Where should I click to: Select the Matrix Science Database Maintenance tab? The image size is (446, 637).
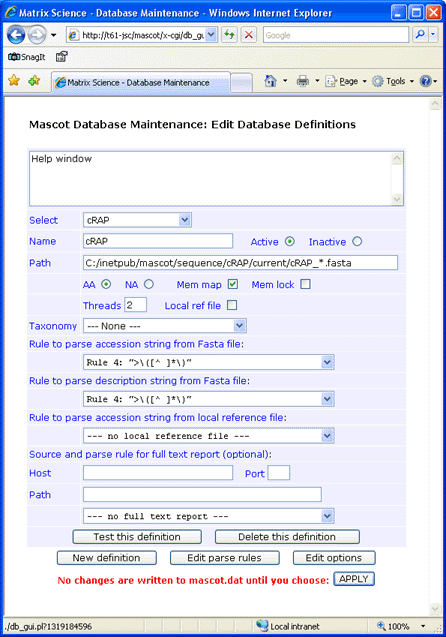pos(140,82)
